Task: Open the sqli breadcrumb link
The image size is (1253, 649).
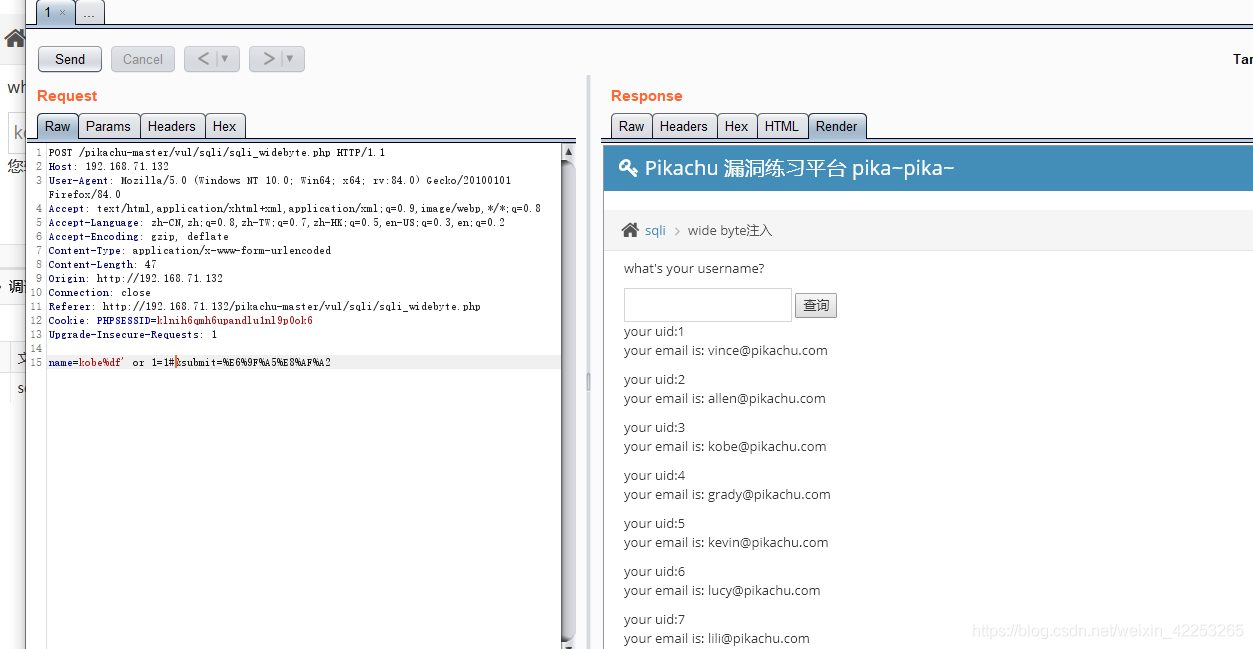Action: (x=655, y=230)
